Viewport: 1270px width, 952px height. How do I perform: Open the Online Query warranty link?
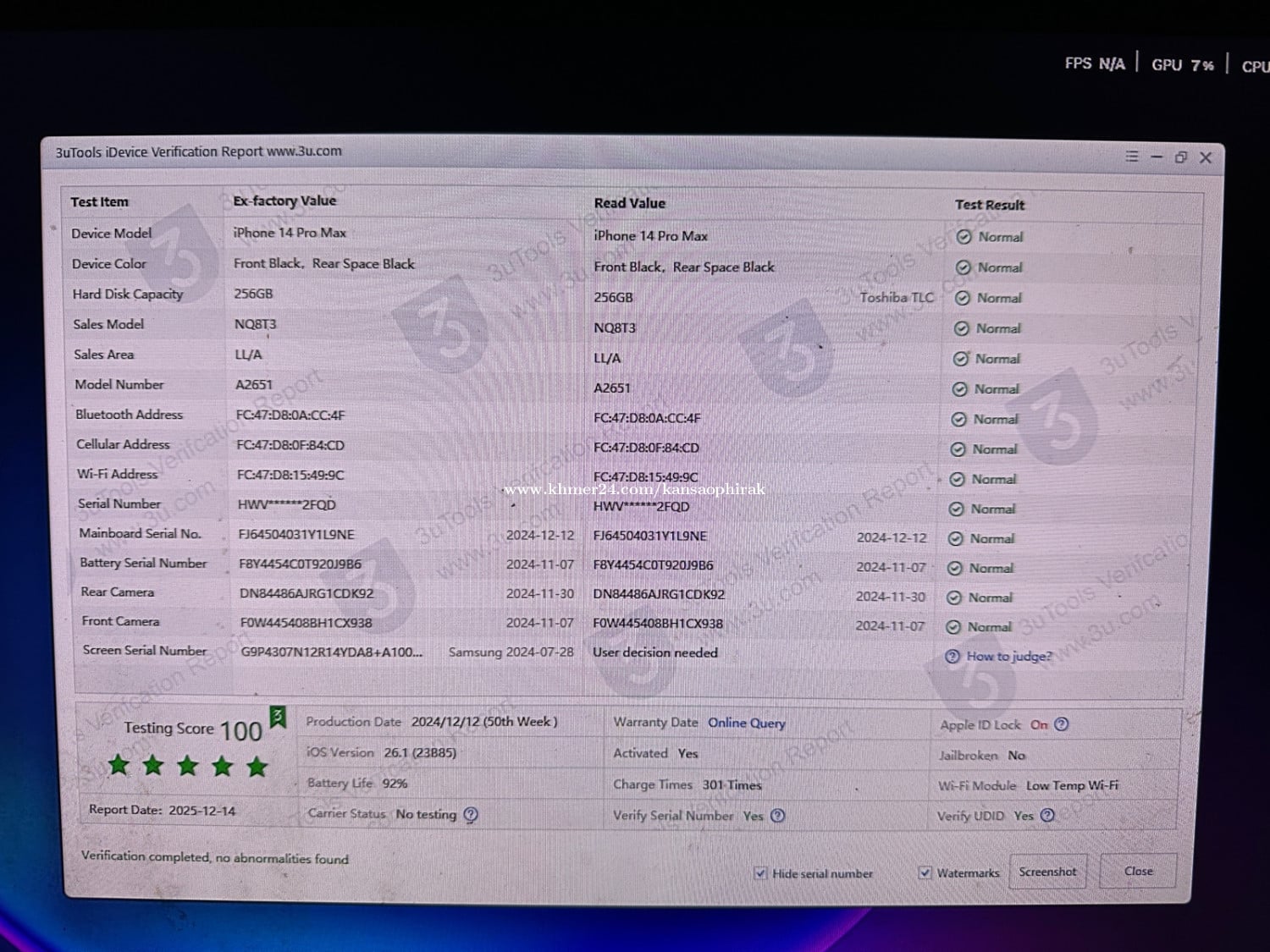pos(746,723)
